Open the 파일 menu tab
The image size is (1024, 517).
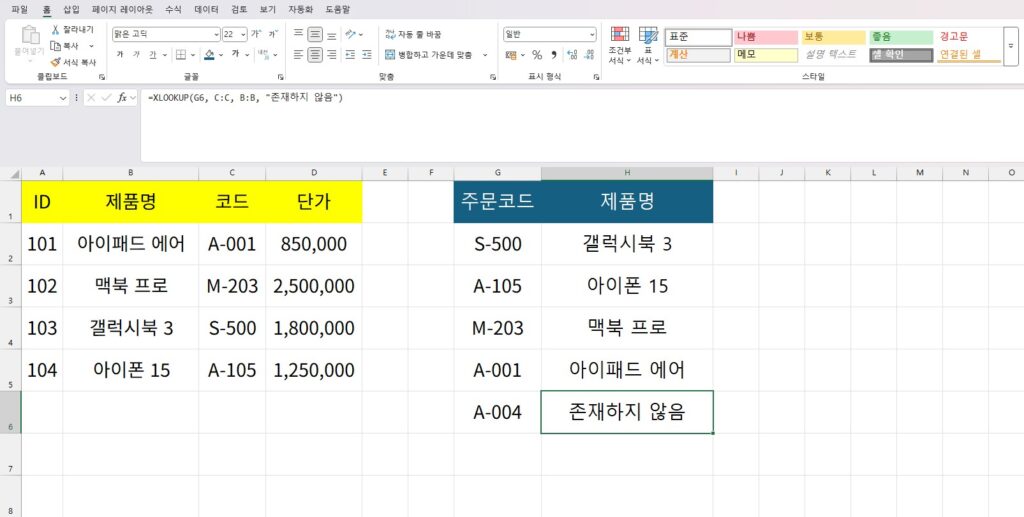[x=20, y=10]
